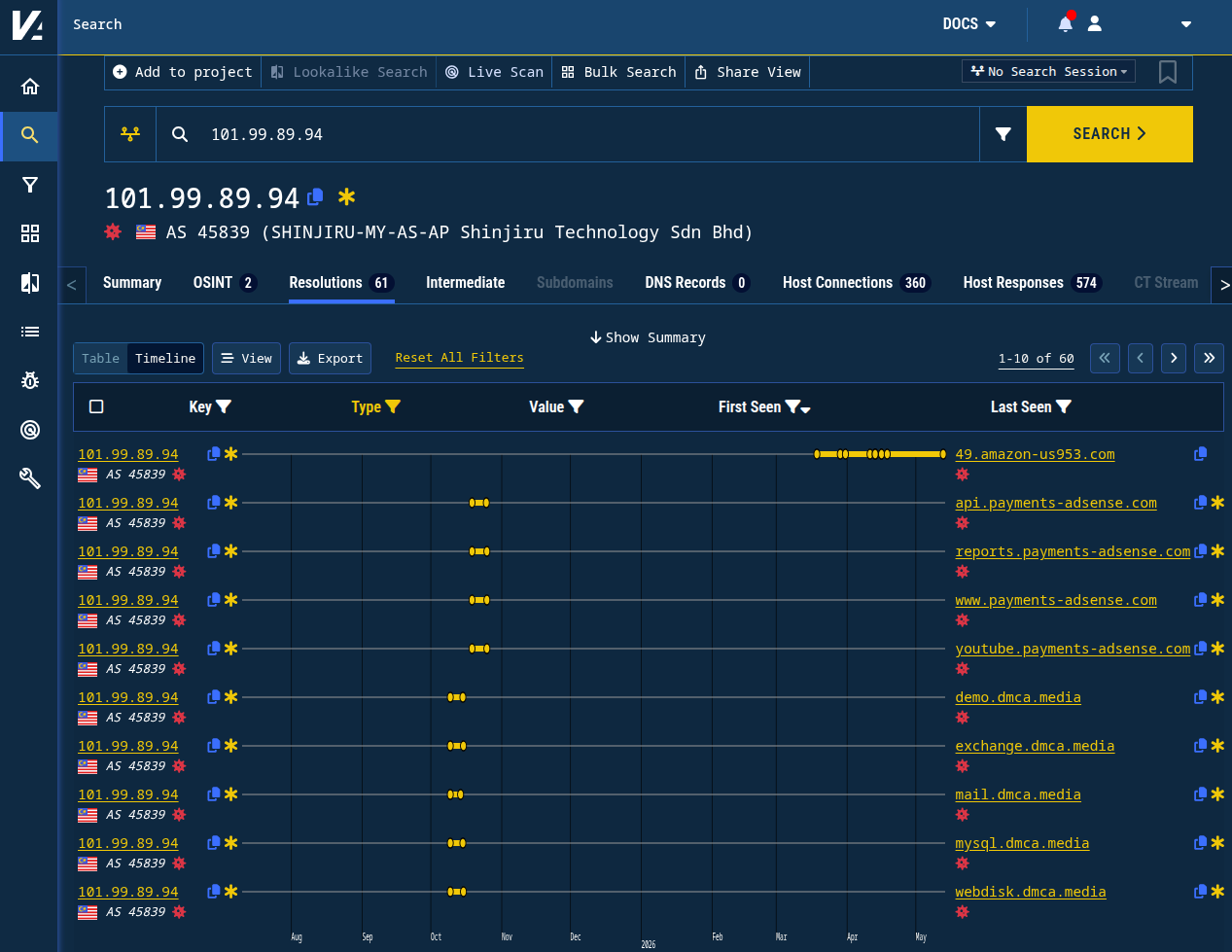The width and height of the screenshot is (1232, 952).
Task: Select the magnifier search icon in sidebar
Action: click(30, 135)
